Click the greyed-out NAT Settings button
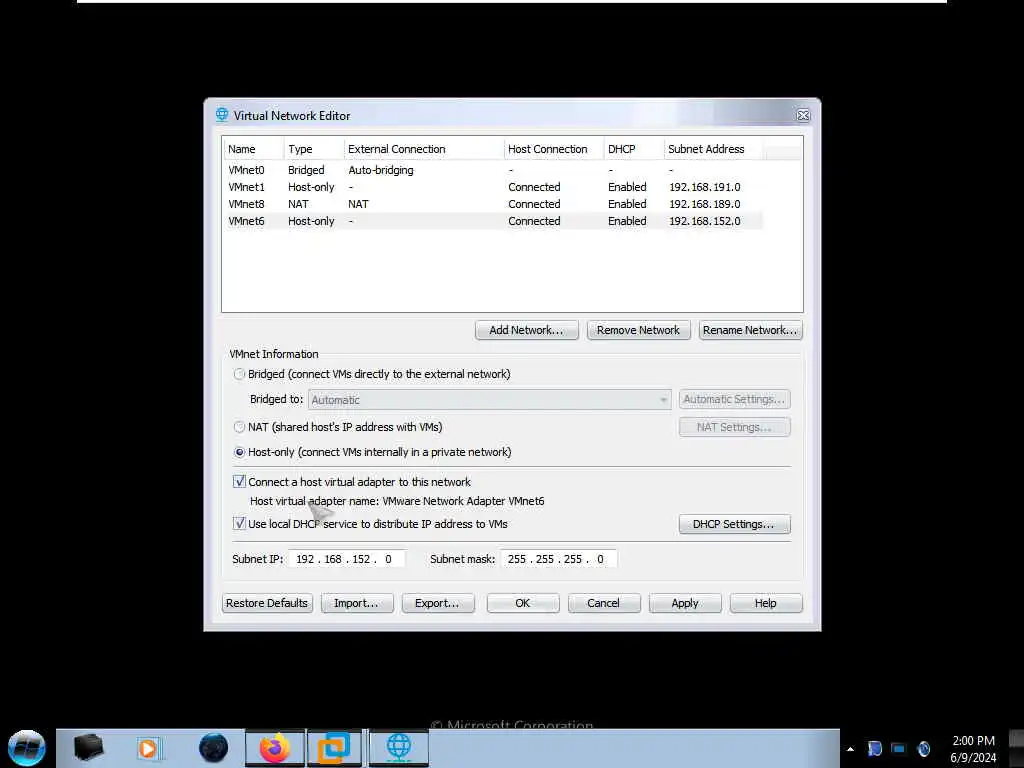The width and height of the screenshot is (1024, 768). tap(734, 427)
